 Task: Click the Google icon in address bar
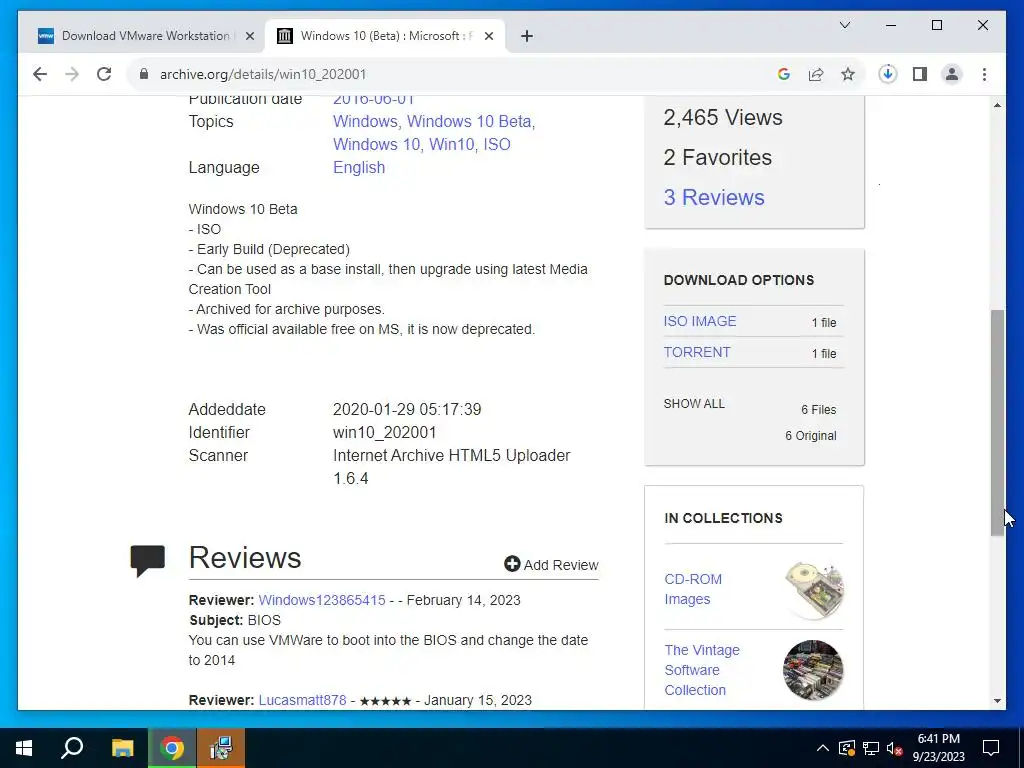[784, 74]
